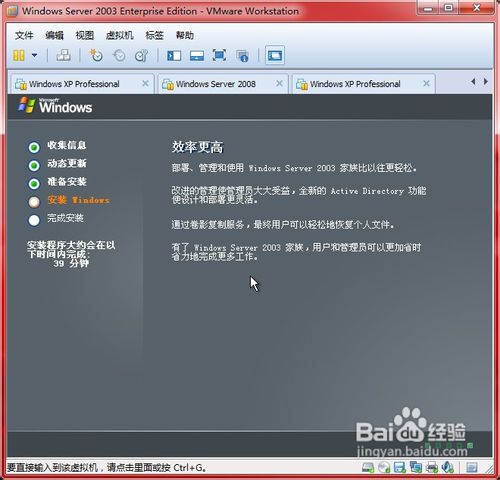Image resolution: width=500 pixels, height=480 pixels.
Task: Click the unity/info windows toolbar icon
Action: [x=242, y=56]
